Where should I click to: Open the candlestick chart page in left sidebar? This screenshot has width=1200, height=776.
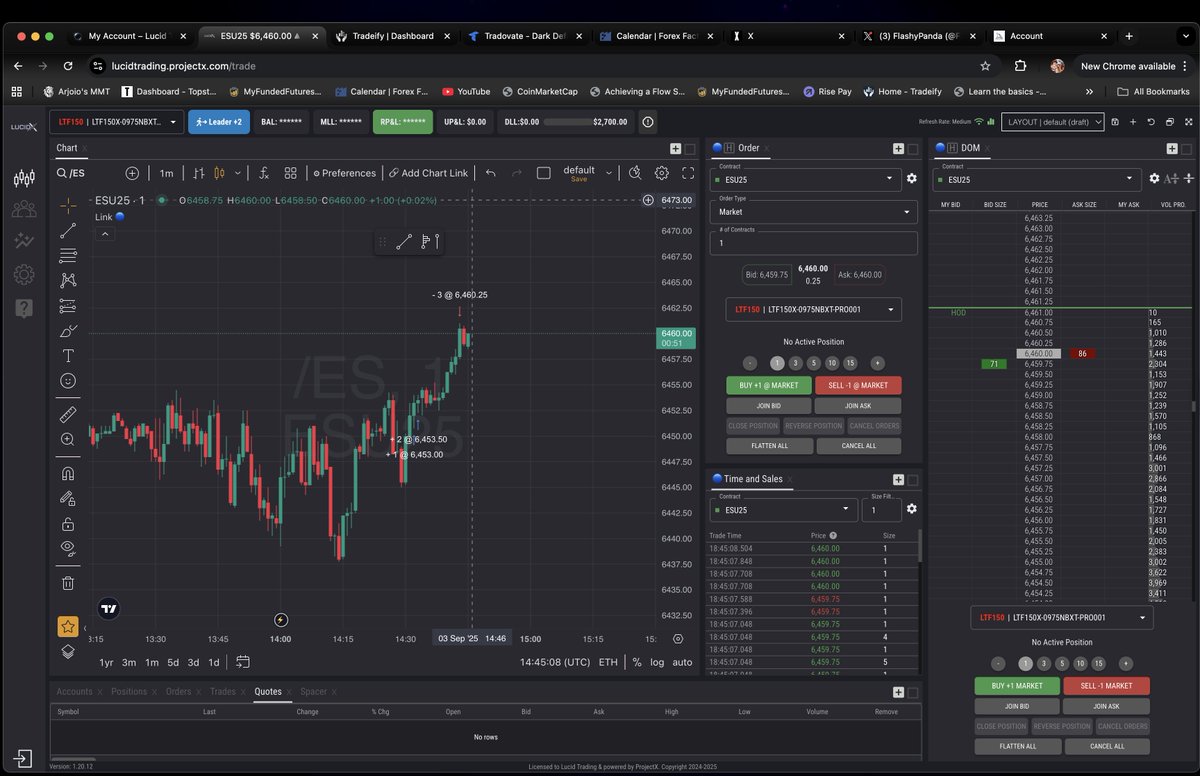tap(24, 178)
